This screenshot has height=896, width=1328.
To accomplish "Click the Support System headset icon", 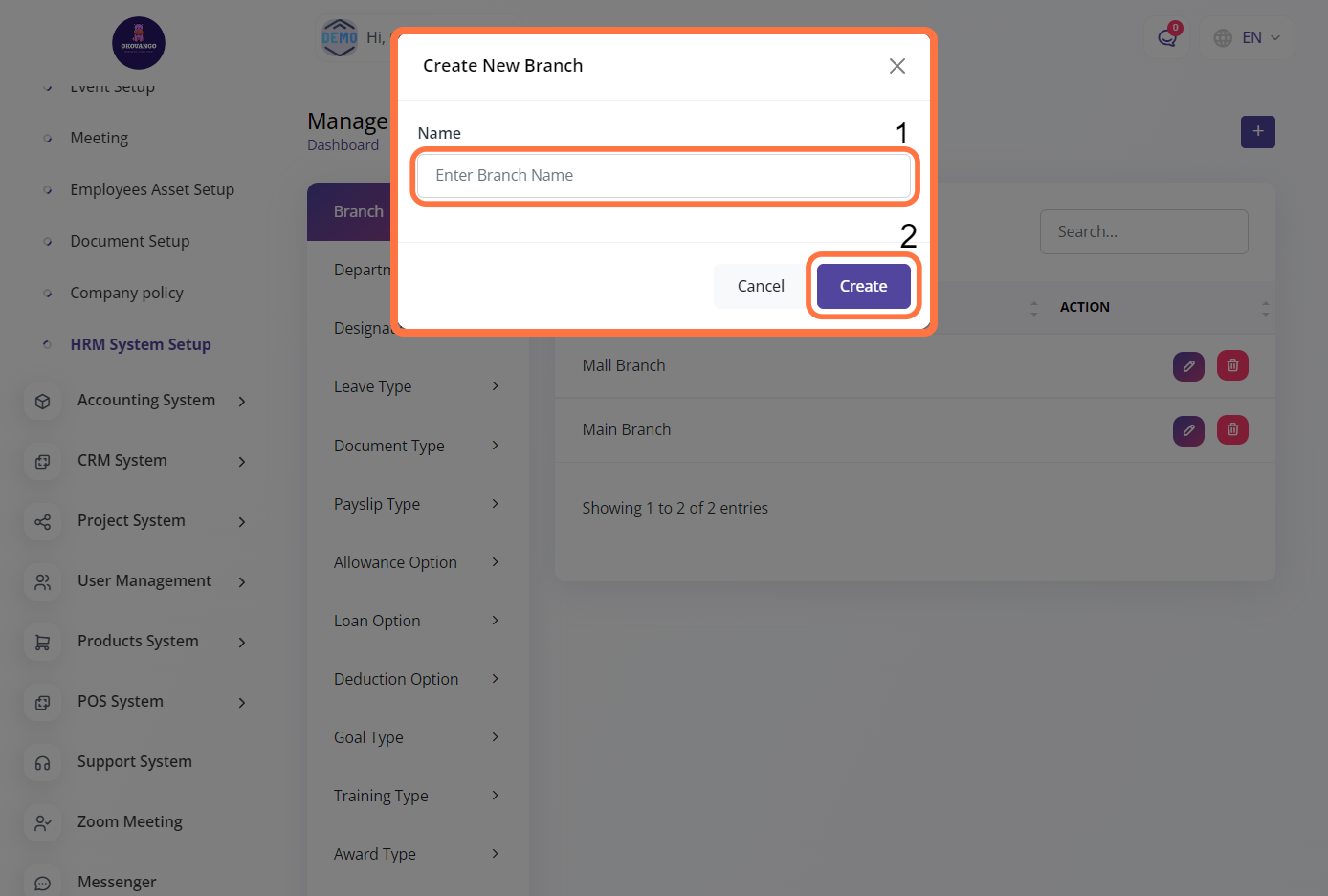I will (x=43, y=763).
